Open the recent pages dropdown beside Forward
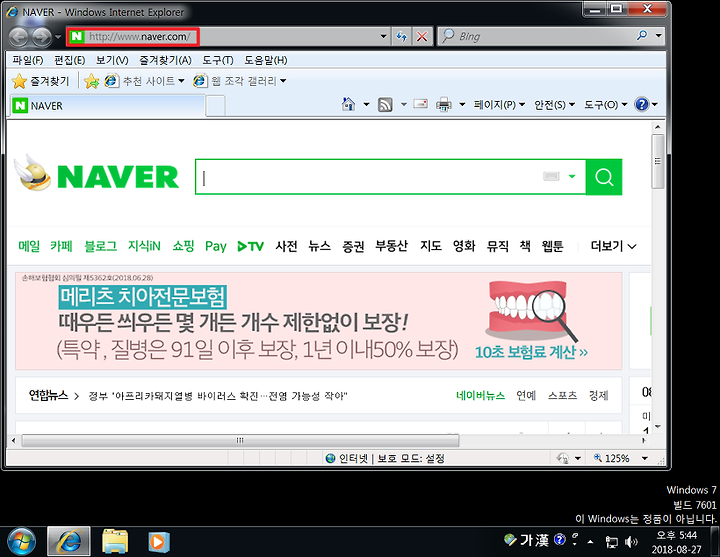Image resolution: width=720 pixels, height=557 pixels. point(58,36)
